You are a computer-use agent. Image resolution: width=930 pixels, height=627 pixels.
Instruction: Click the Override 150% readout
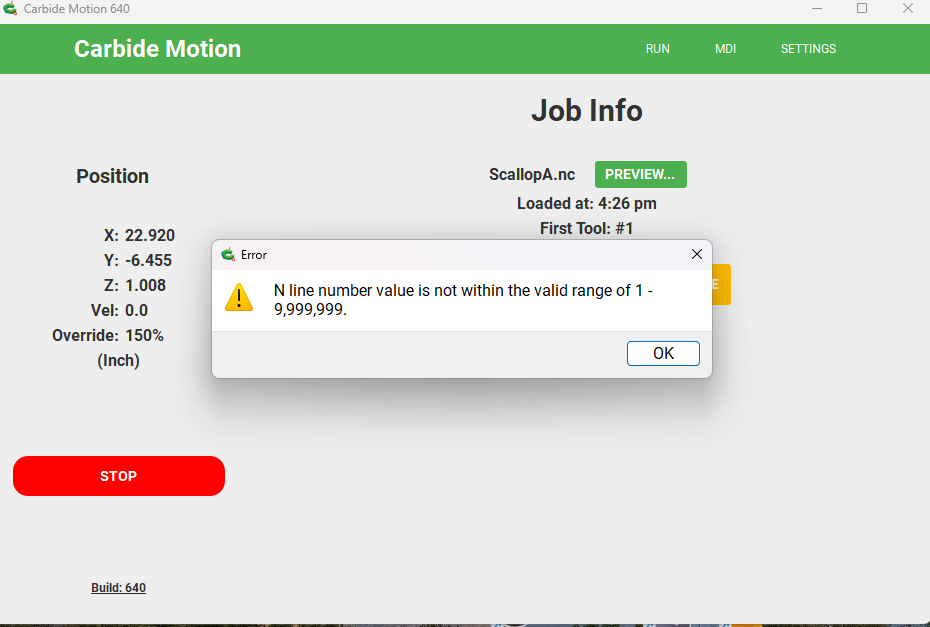pyautogui.click(x=108, y=336)
